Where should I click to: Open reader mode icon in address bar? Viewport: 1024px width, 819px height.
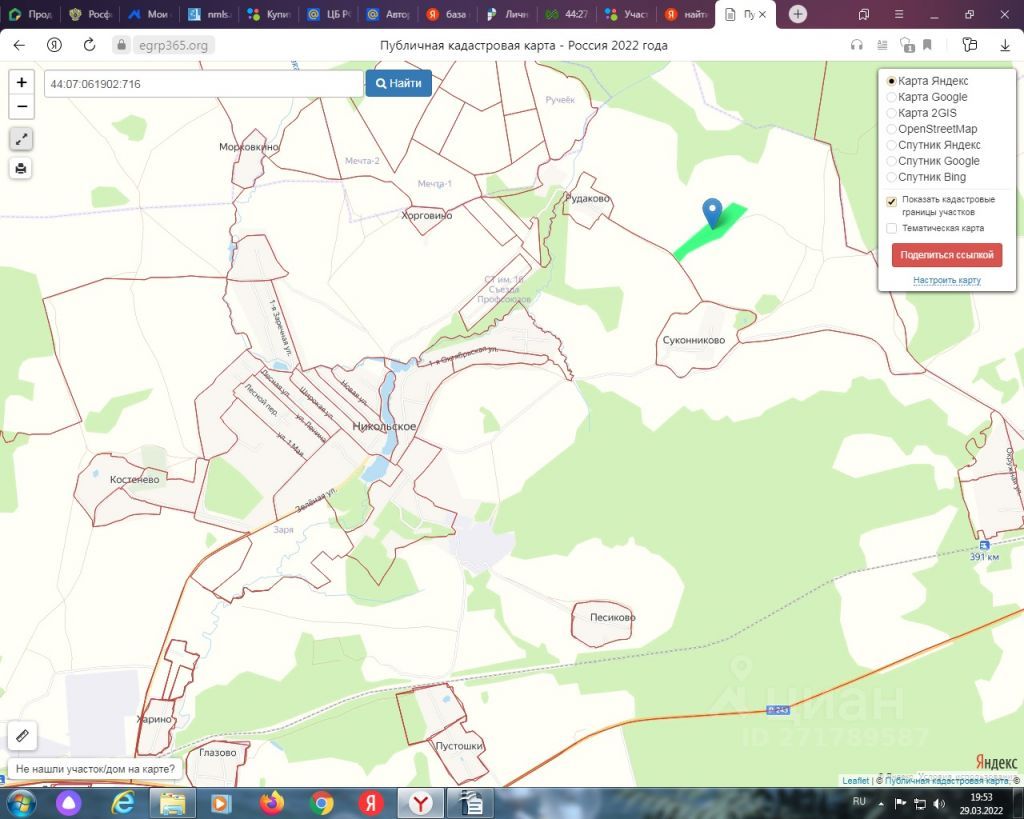[882, 45]
